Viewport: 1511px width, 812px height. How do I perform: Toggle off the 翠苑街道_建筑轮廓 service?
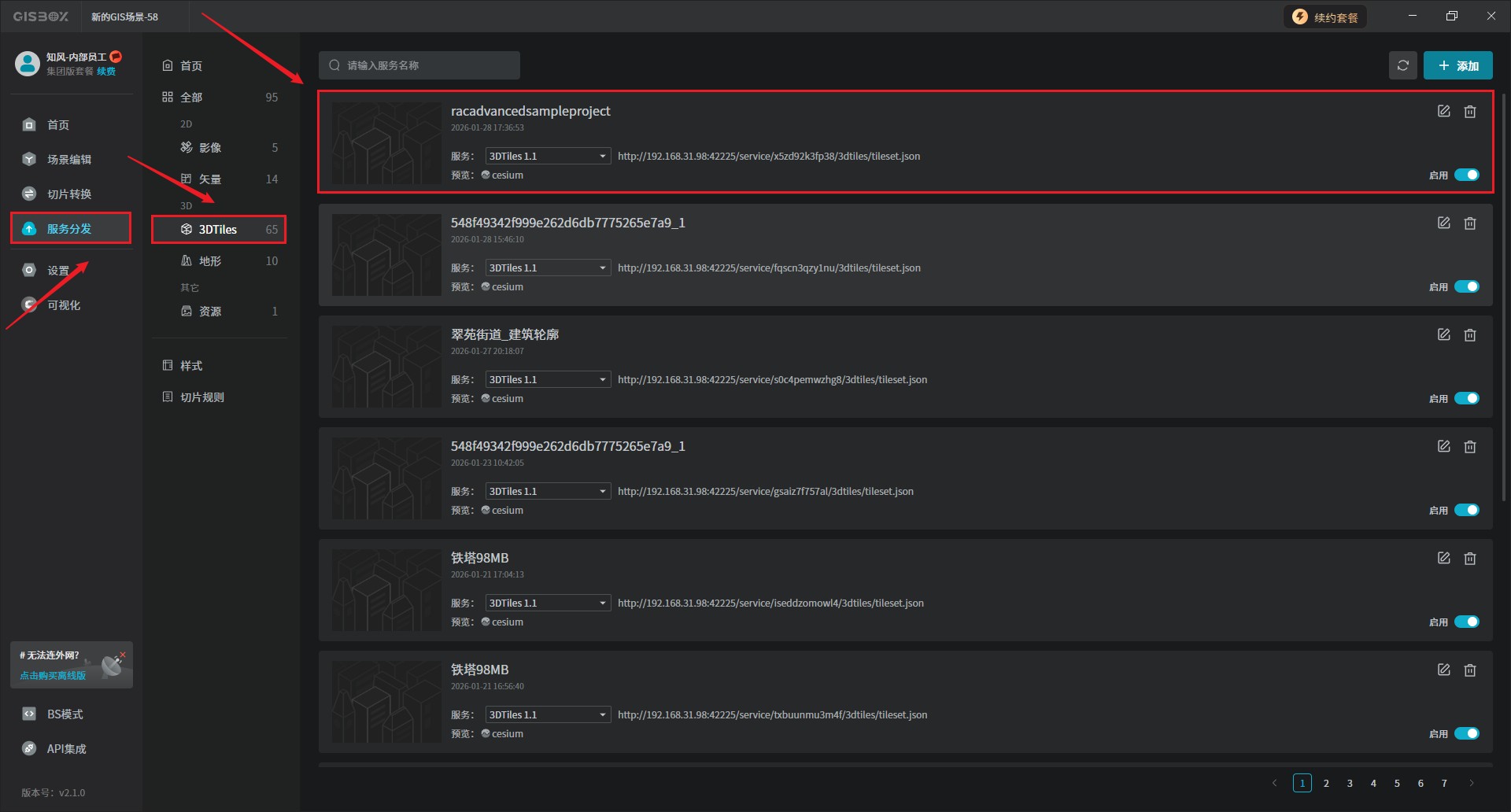click(1466, 398)
